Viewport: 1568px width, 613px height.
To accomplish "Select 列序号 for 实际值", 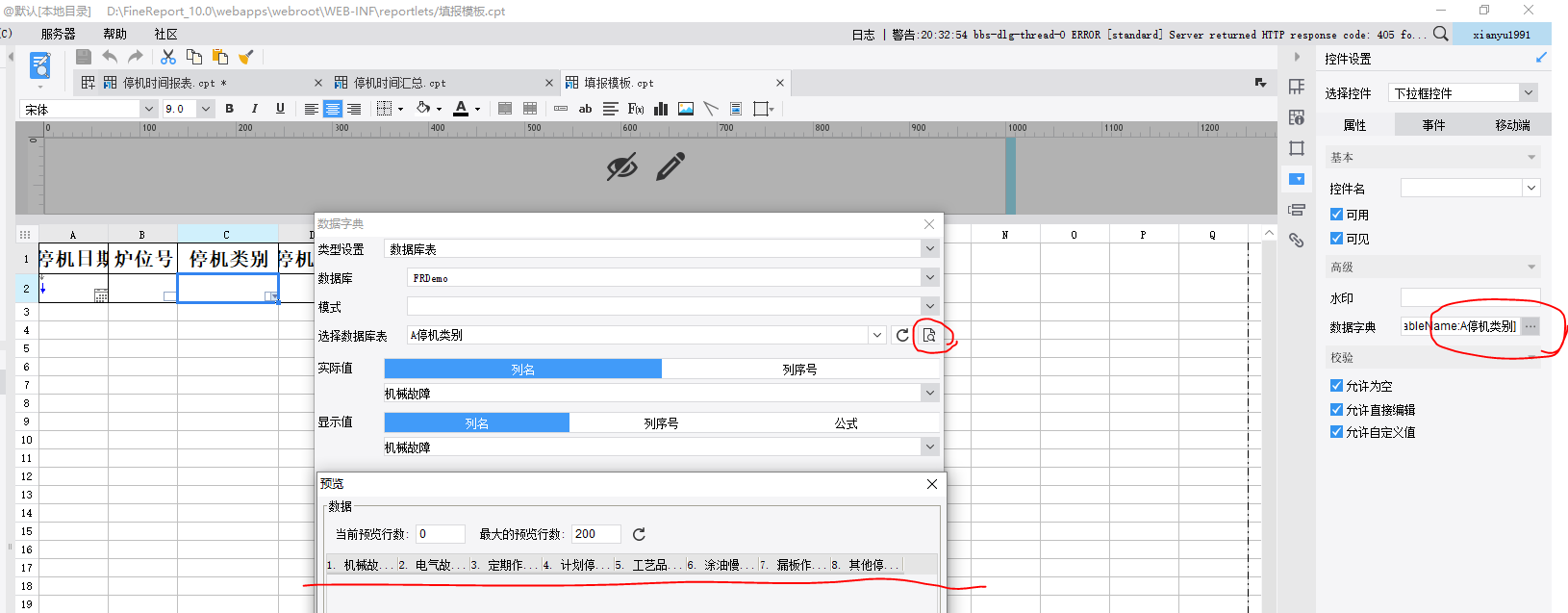I will pos(799,369).
